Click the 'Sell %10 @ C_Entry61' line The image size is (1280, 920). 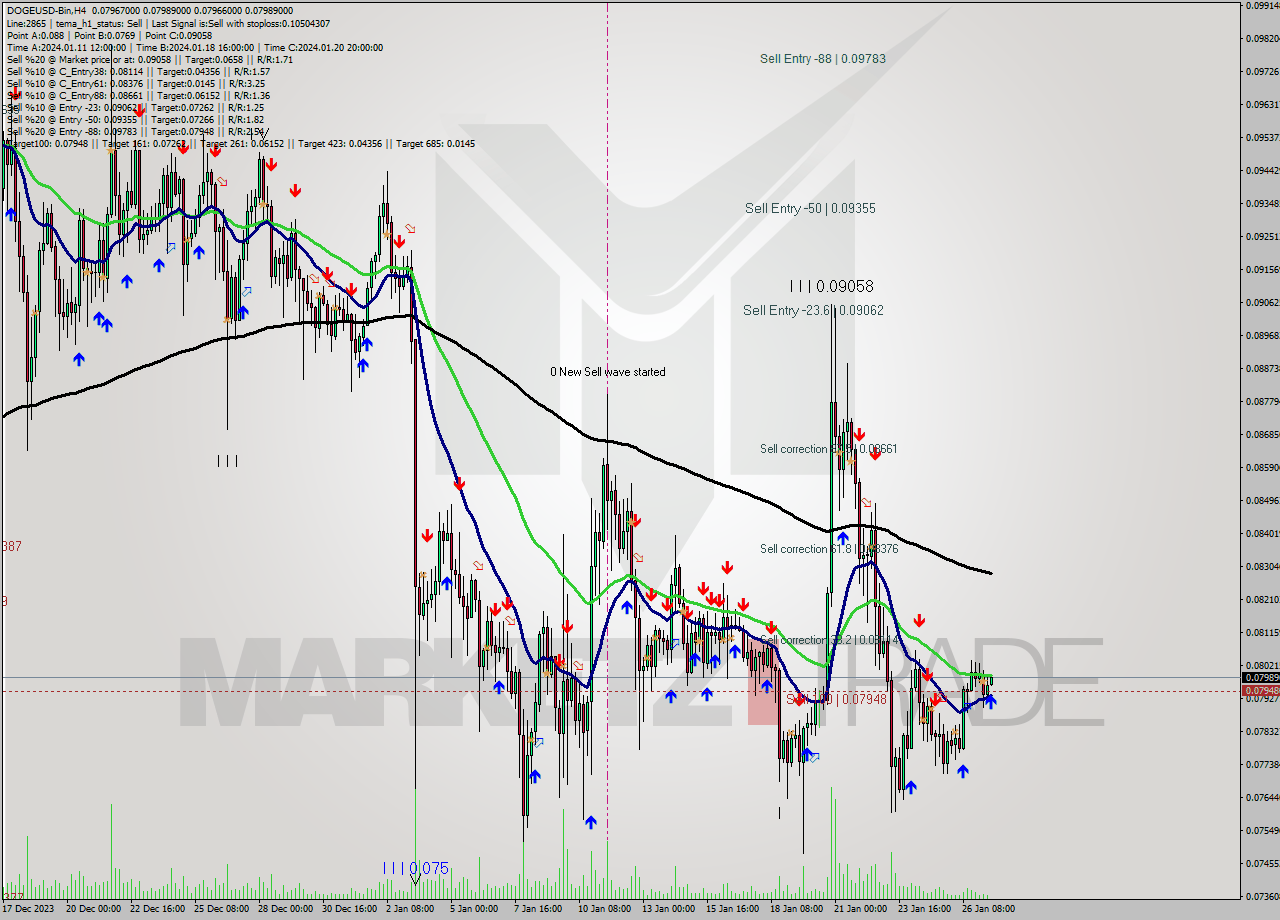click(135, 83)
